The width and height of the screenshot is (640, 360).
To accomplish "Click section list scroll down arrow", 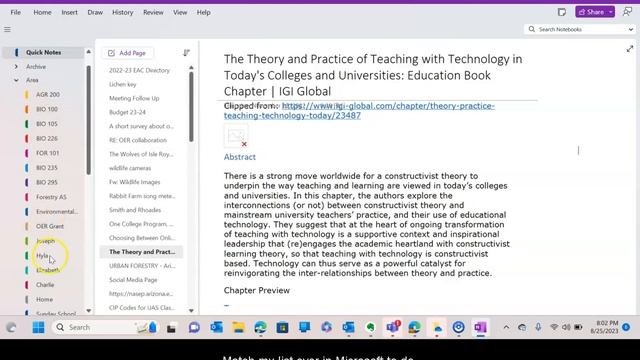I will (x=89, y=311).
